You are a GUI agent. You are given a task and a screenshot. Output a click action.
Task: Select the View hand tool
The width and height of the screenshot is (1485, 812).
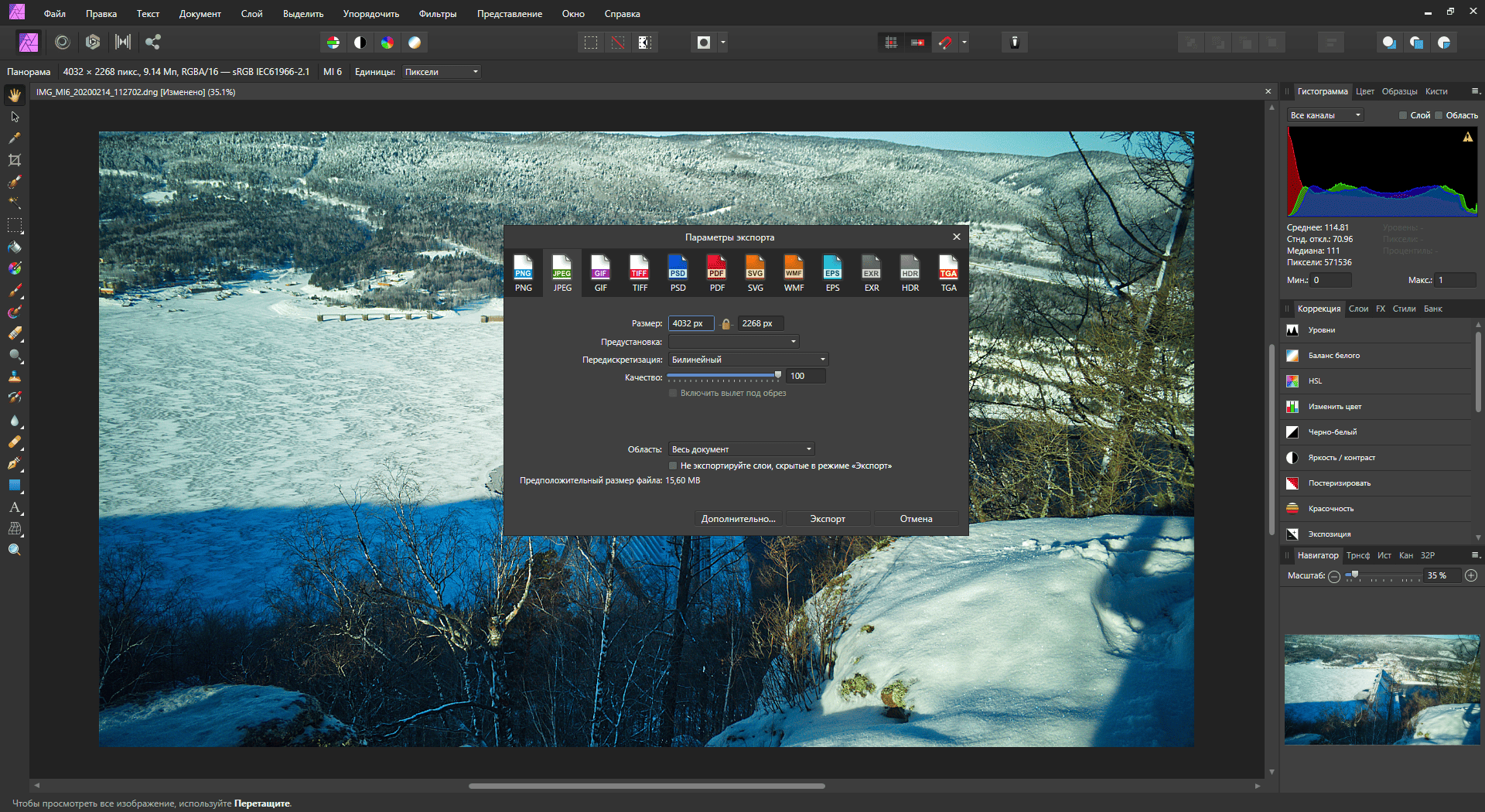pos(15,95)
